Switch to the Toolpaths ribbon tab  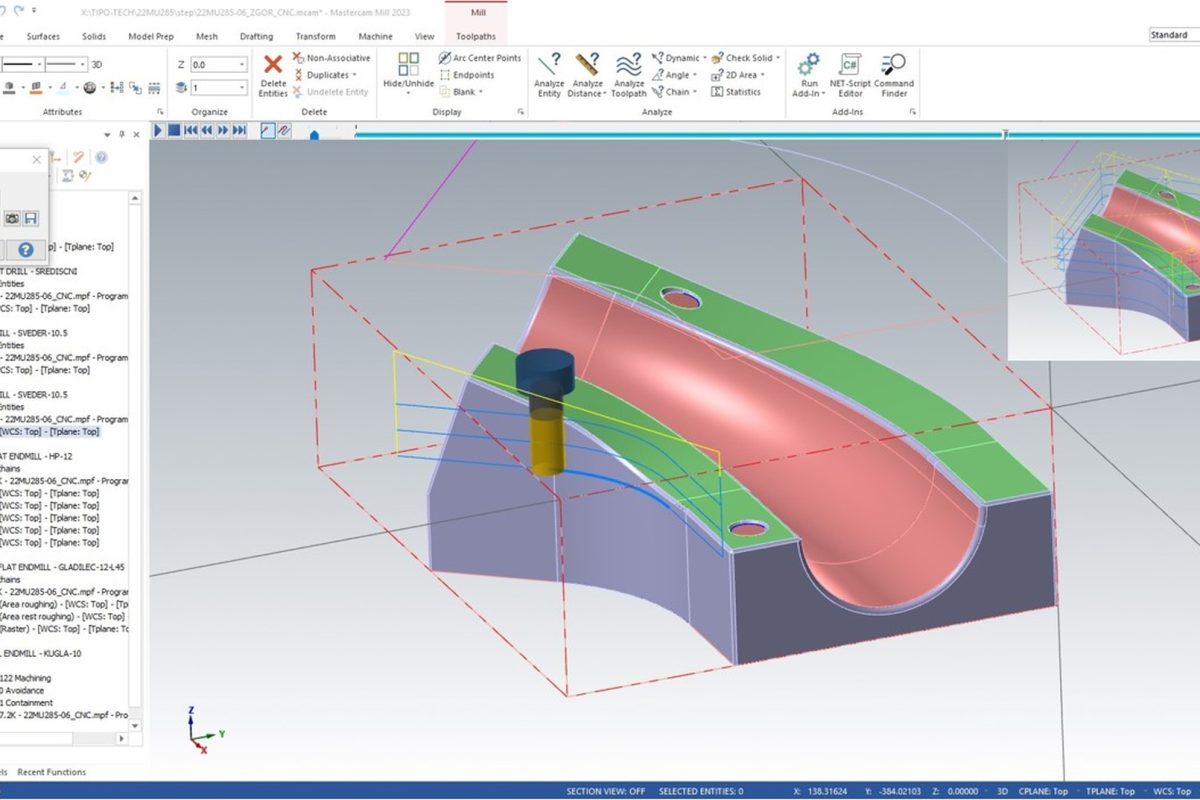coord(475,36)
